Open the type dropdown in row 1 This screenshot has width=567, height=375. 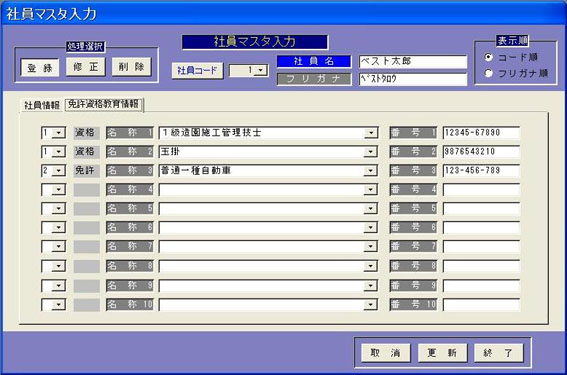point(59,133)
